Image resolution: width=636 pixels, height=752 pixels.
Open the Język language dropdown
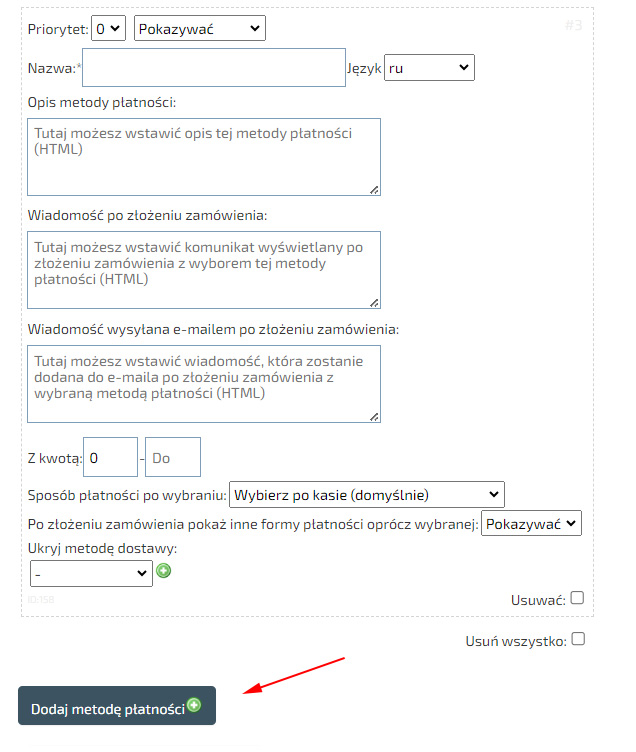[x=429, y=67]
